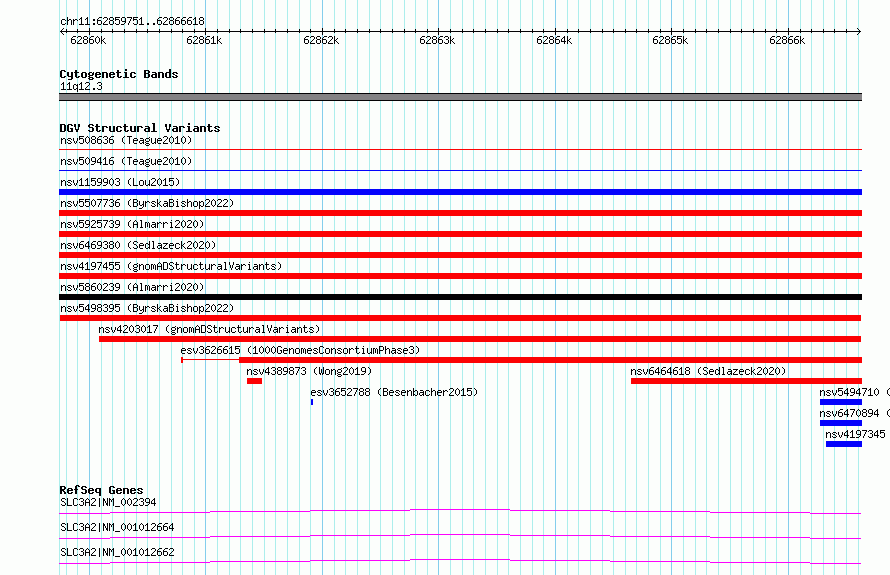Click the nsv508636 (Teague2010) variant label

click(x=126, y=140)
